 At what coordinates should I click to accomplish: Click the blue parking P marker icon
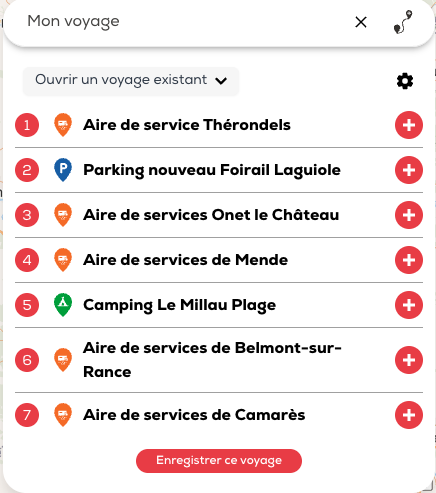(63, 170)
